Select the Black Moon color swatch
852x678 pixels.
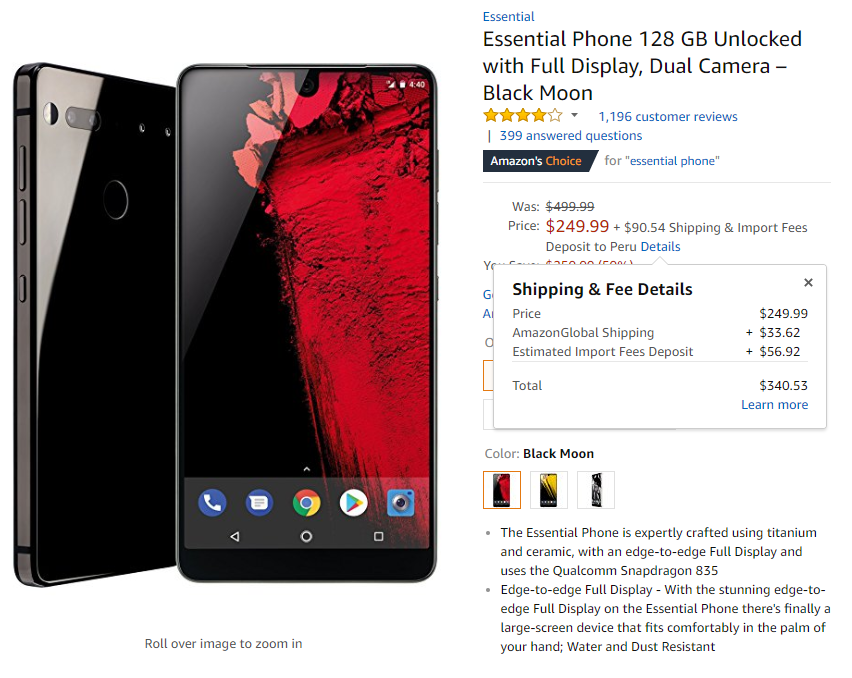pos(502,490)
